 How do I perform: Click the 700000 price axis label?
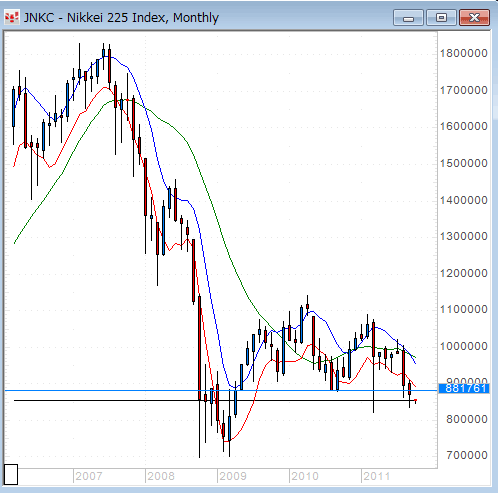coord(467,455)
